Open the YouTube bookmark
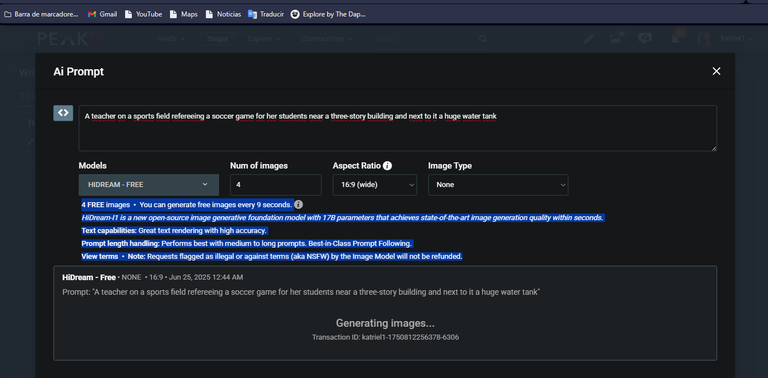This screenshot has height=378, width=768. point(144,14)
